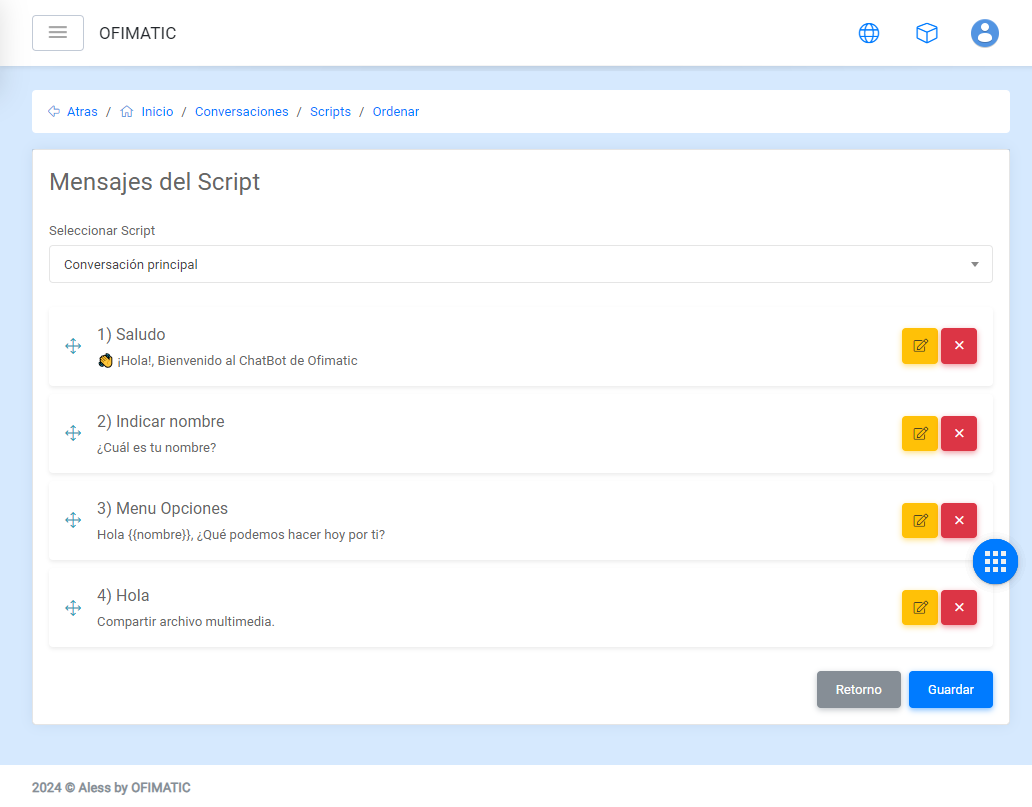The width and height of the screenshot is (1032, 807).
Task: Edit the Indicar nombre message
Action: [x=920, y=433]
